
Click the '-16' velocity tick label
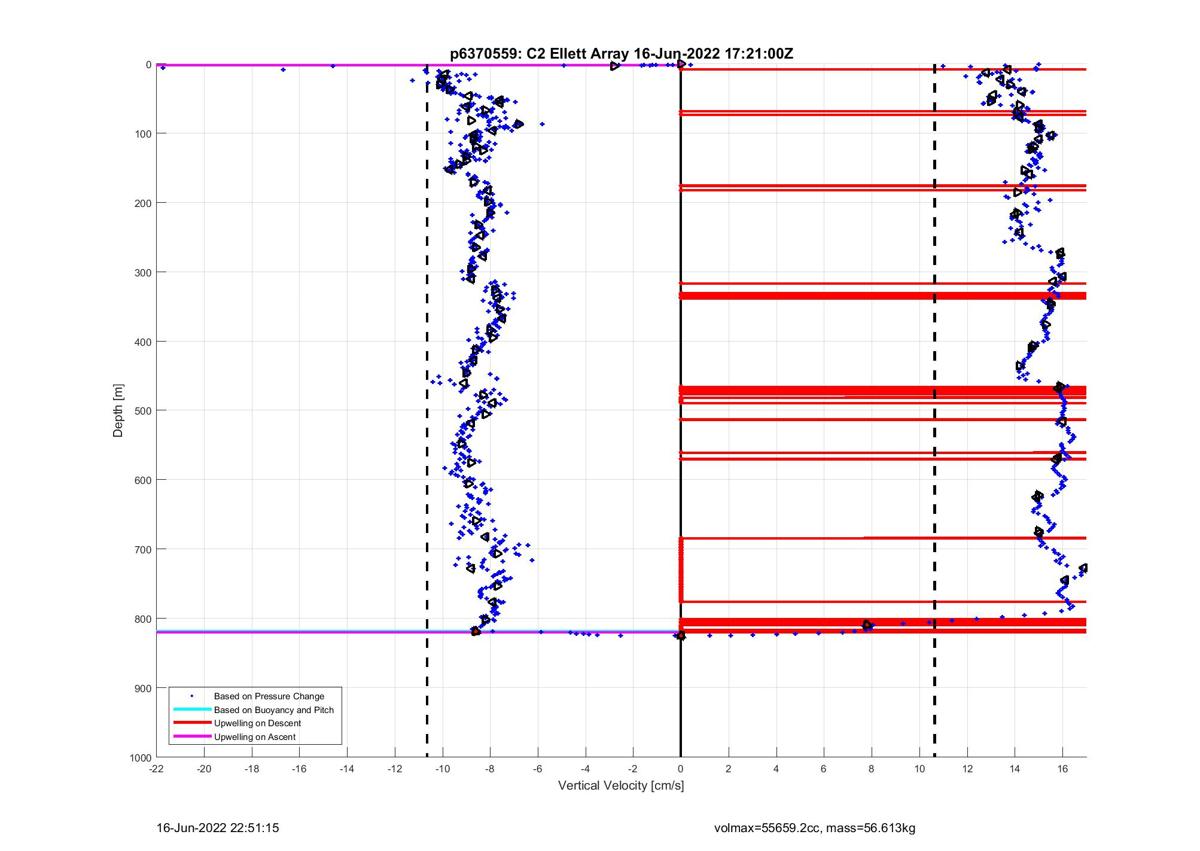300,769
